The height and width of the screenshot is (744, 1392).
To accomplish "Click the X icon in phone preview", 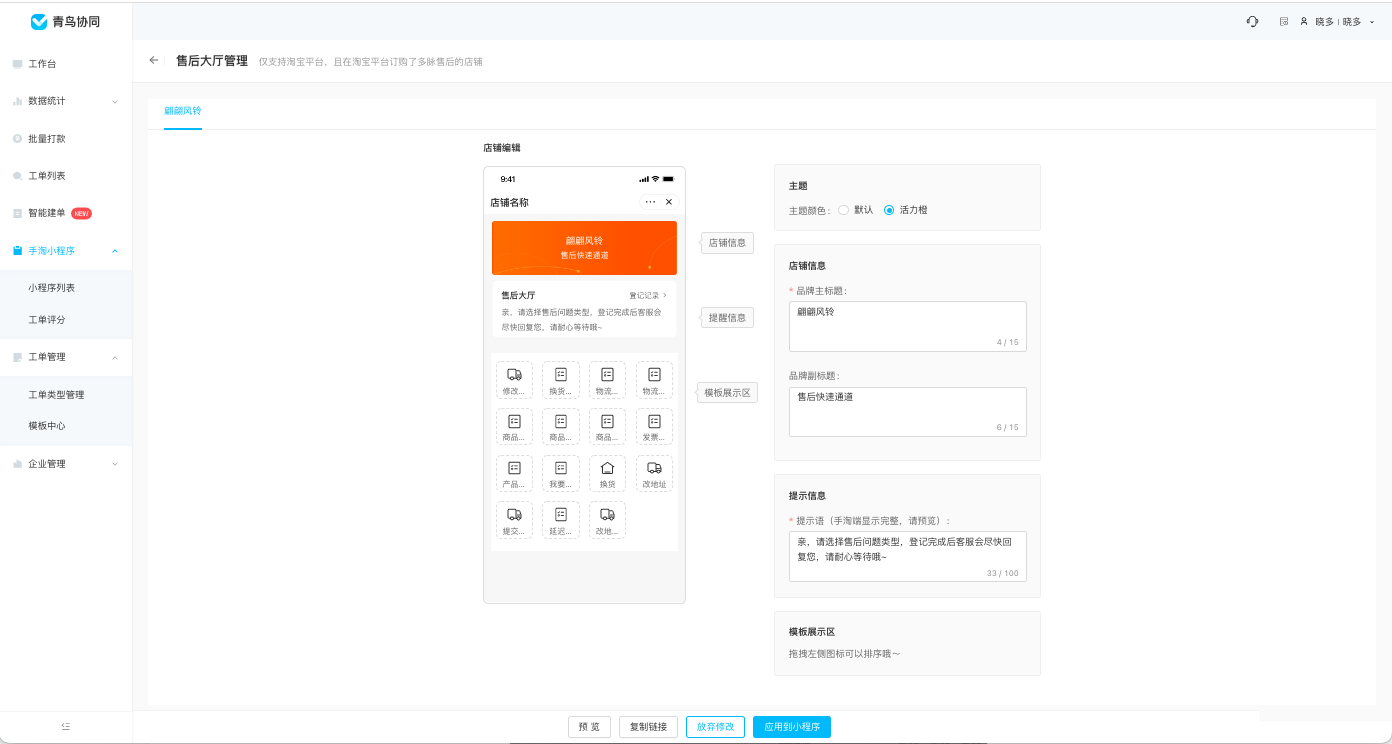I will pyautogui.click(x=669, y=202).
